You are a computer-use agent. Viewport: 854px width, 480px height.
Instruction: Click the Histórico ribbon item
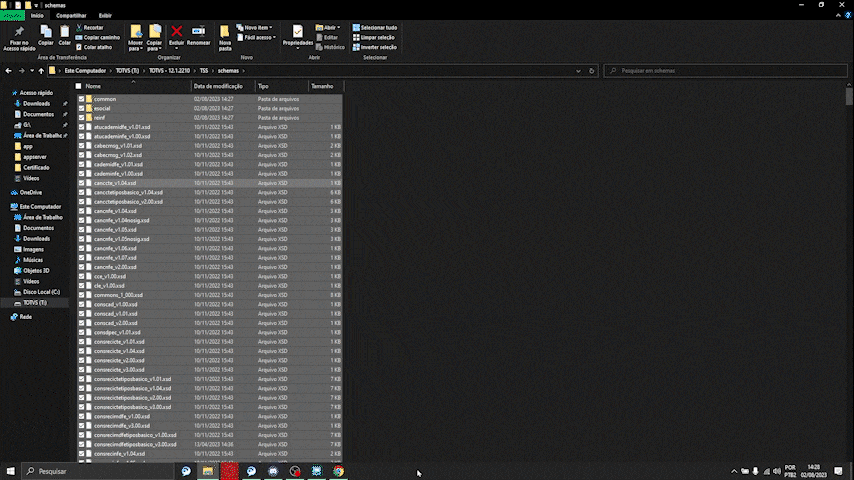click(x=330, y=47)
